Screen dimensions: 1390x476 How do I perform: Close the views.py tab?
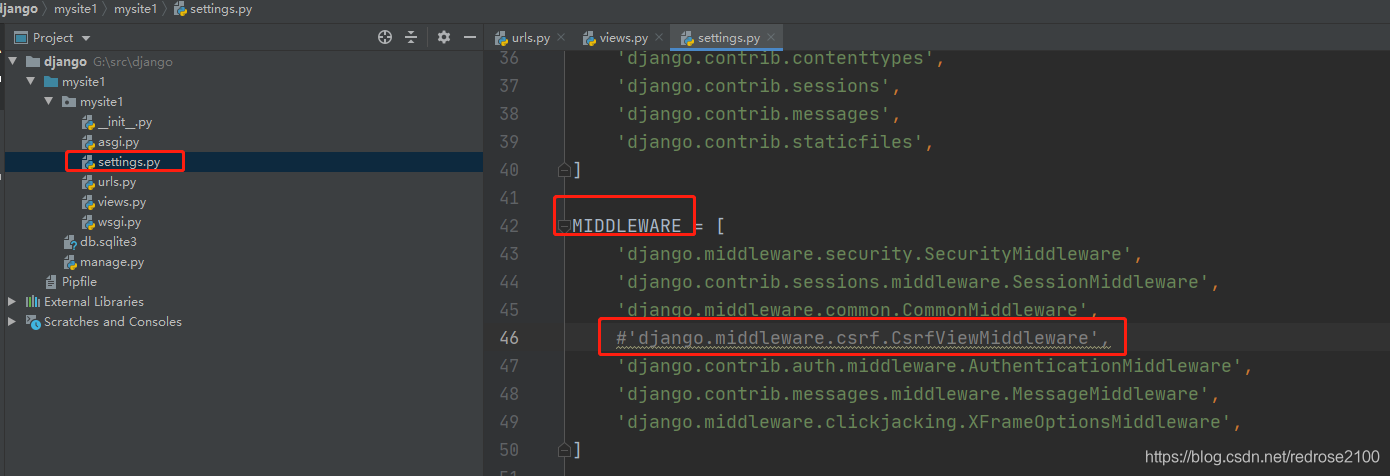(659, 38)
